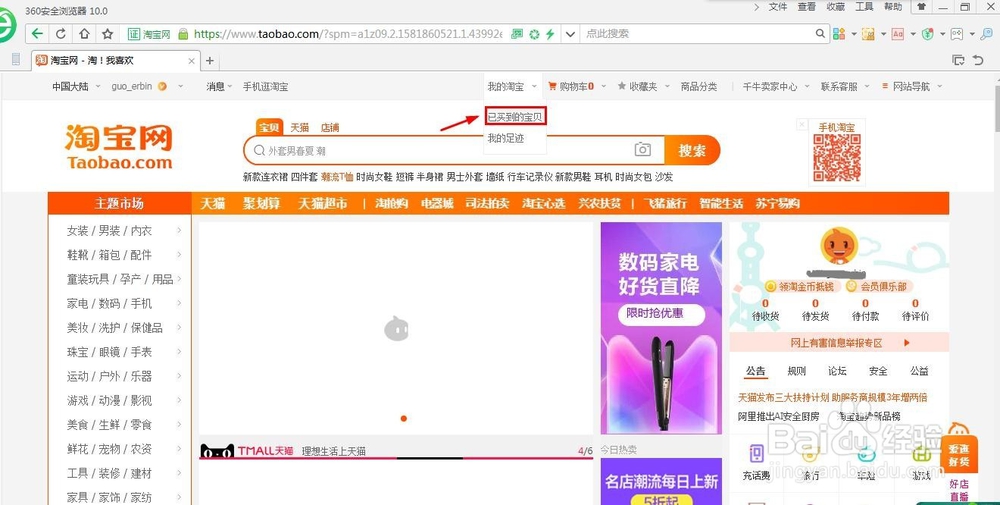Click the Tmall cat logo in the banner strip
This screenshot has width=1000, height=505.
click(217, 451)
